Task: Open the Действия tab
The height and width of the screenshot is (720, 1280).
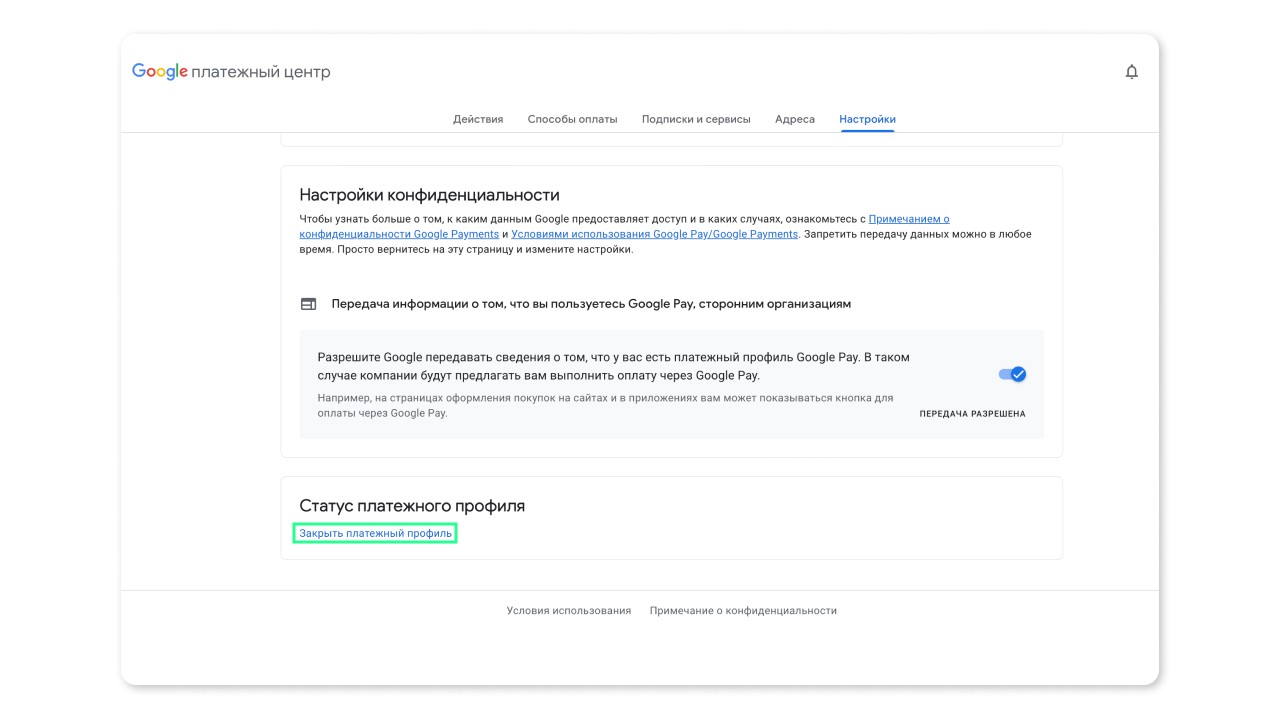Action: click(x=477, y=118)
